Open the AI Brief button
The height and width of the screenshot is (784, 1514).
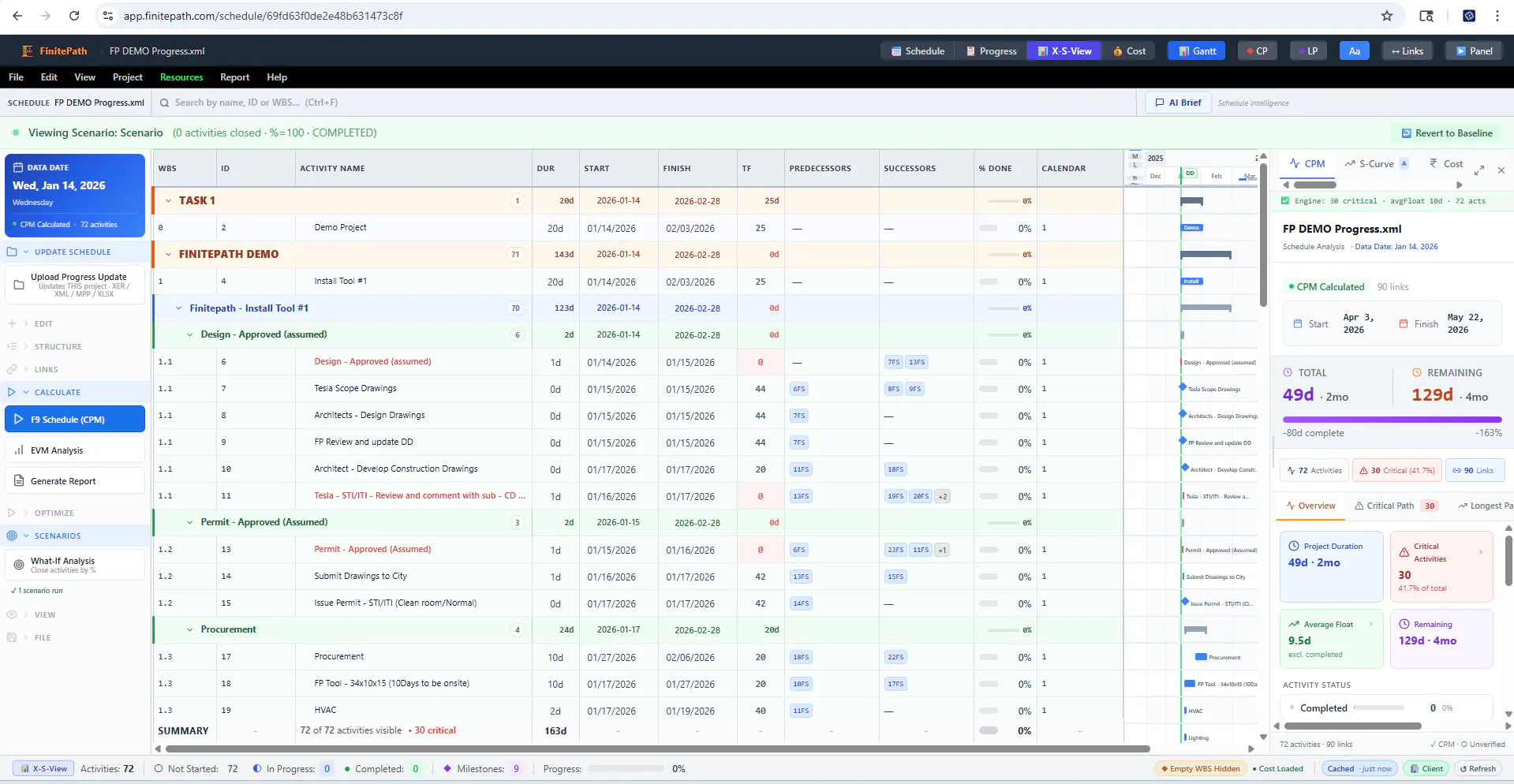coord(1178,103)
